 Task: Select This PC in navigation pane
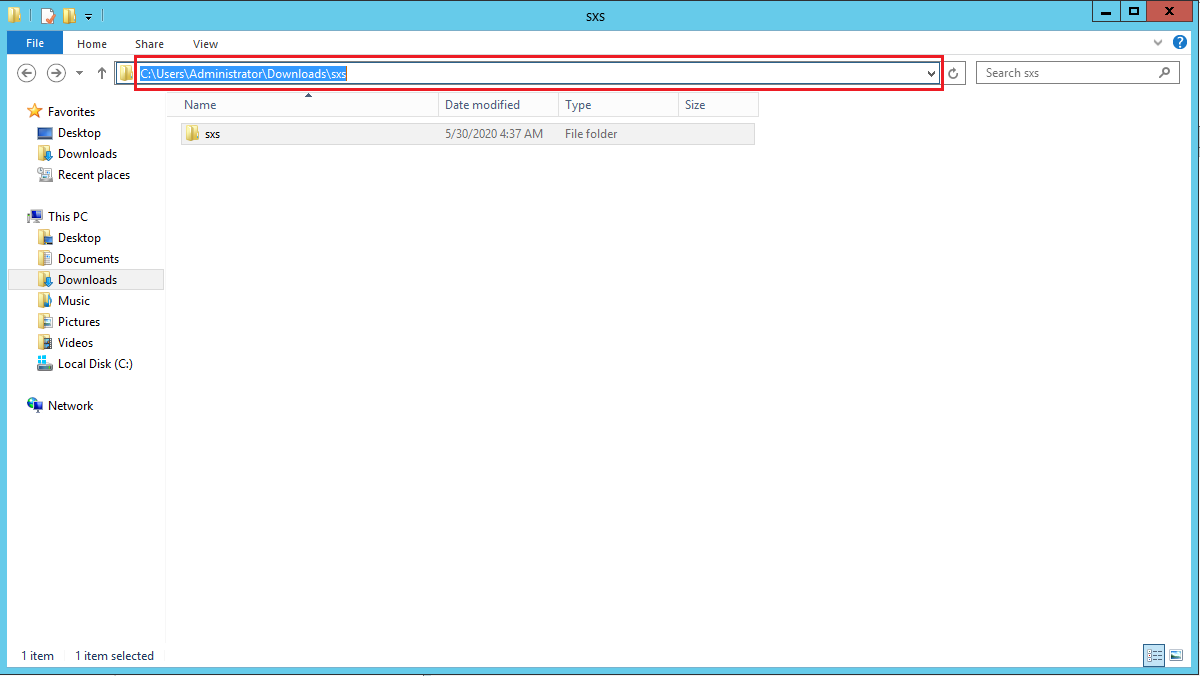pos(67,217)
